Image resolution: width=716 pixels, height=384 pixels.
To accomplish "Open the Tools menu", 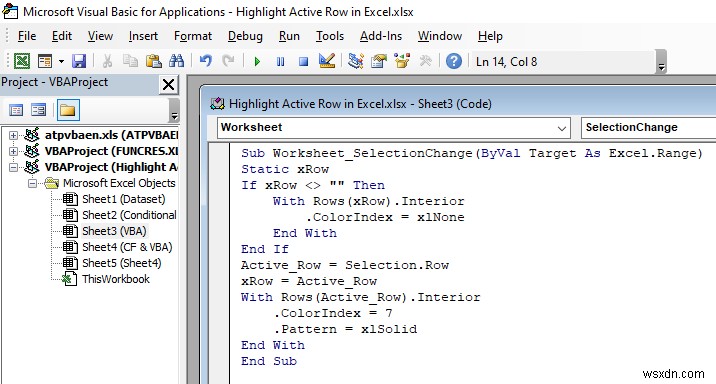I will 330,36.
